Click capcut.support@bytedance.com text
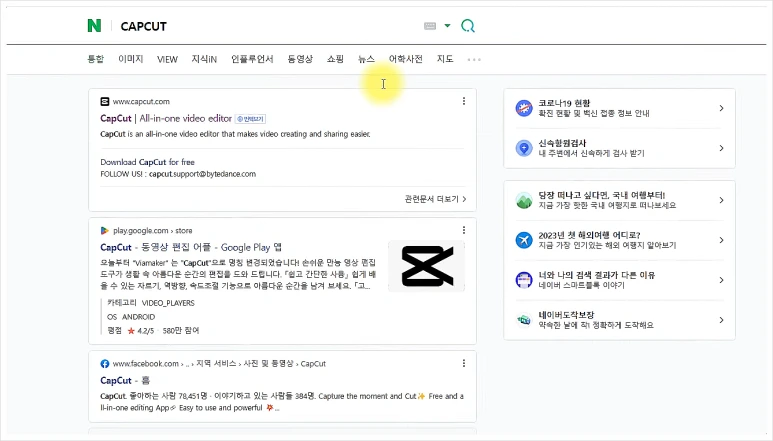The image size is (773, 441). pyautogui.click(x=202, y=174)
